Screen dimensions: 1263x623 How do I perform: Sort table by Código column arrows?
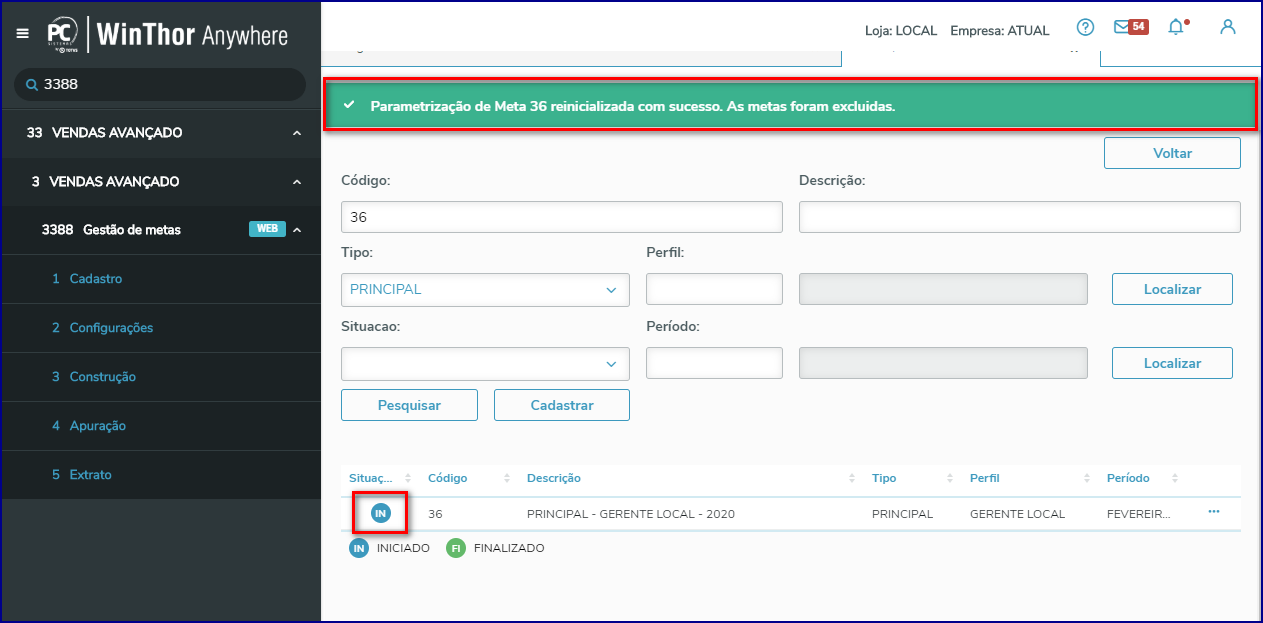click(507, 478)
